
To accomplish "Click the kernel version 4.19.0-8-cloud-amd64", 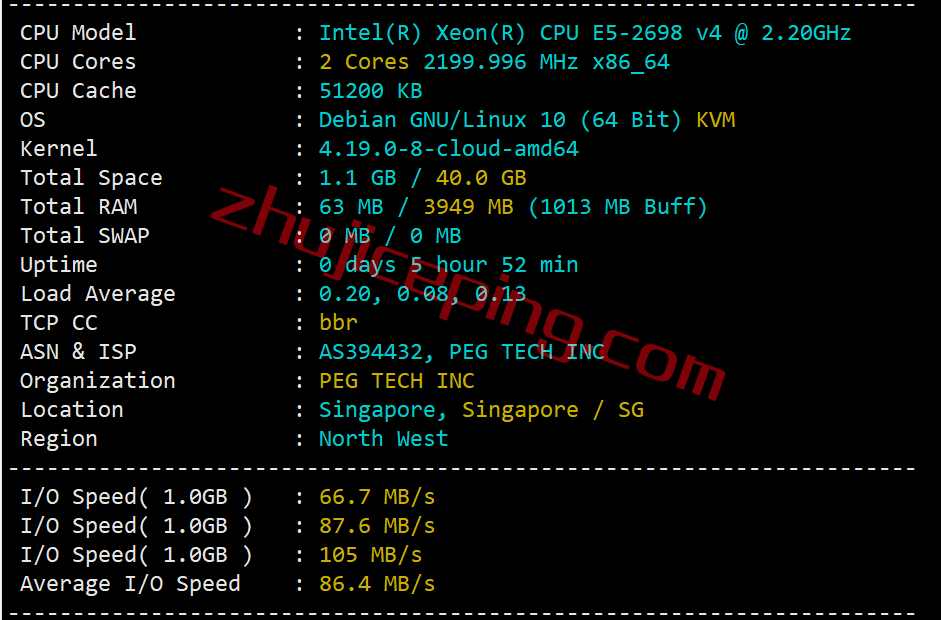I will point(448,149).
